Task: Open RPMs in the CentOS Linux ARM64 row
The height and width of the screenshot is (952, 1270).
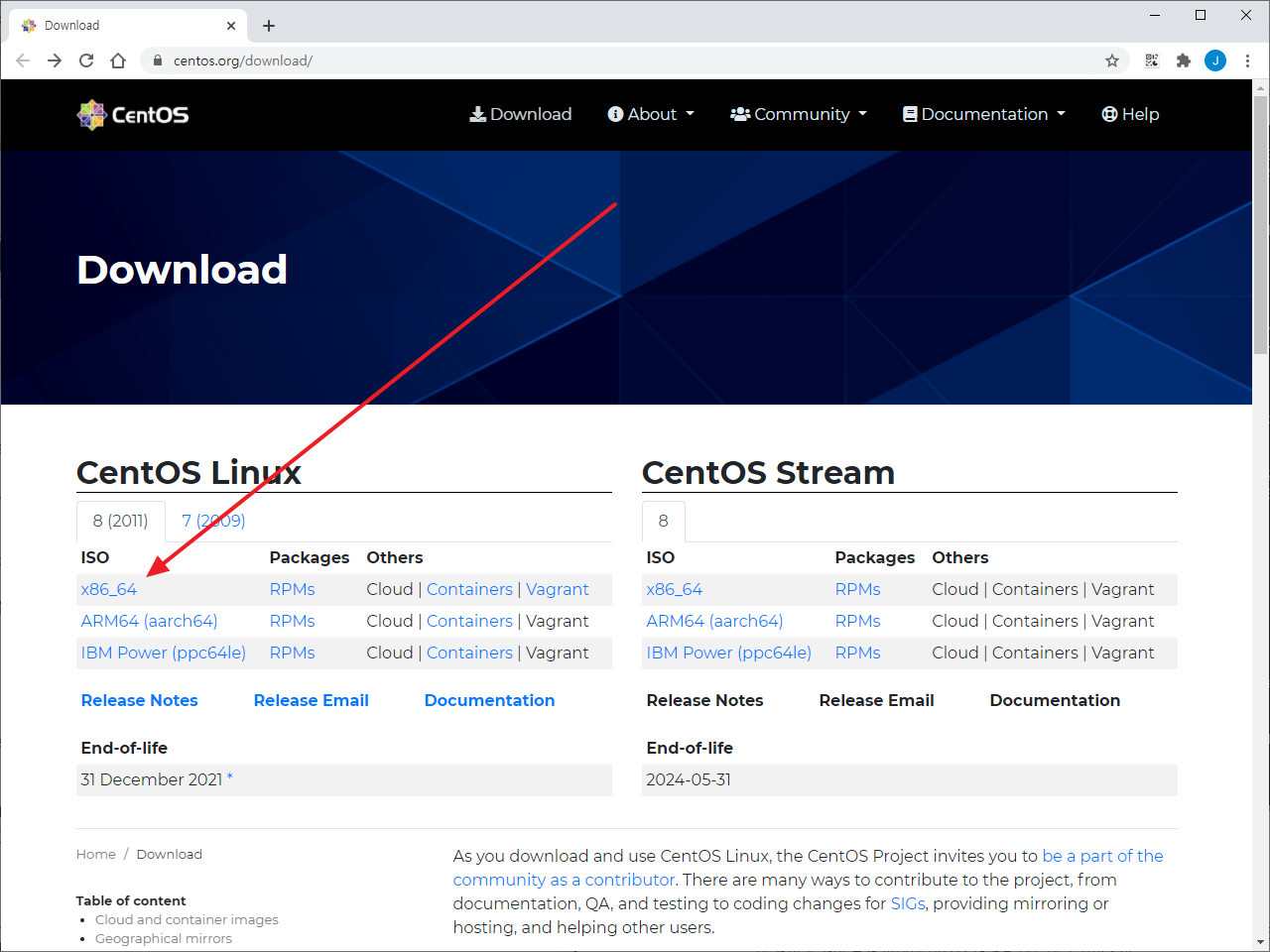Action: pyautogui.click(x=293, y=621)
